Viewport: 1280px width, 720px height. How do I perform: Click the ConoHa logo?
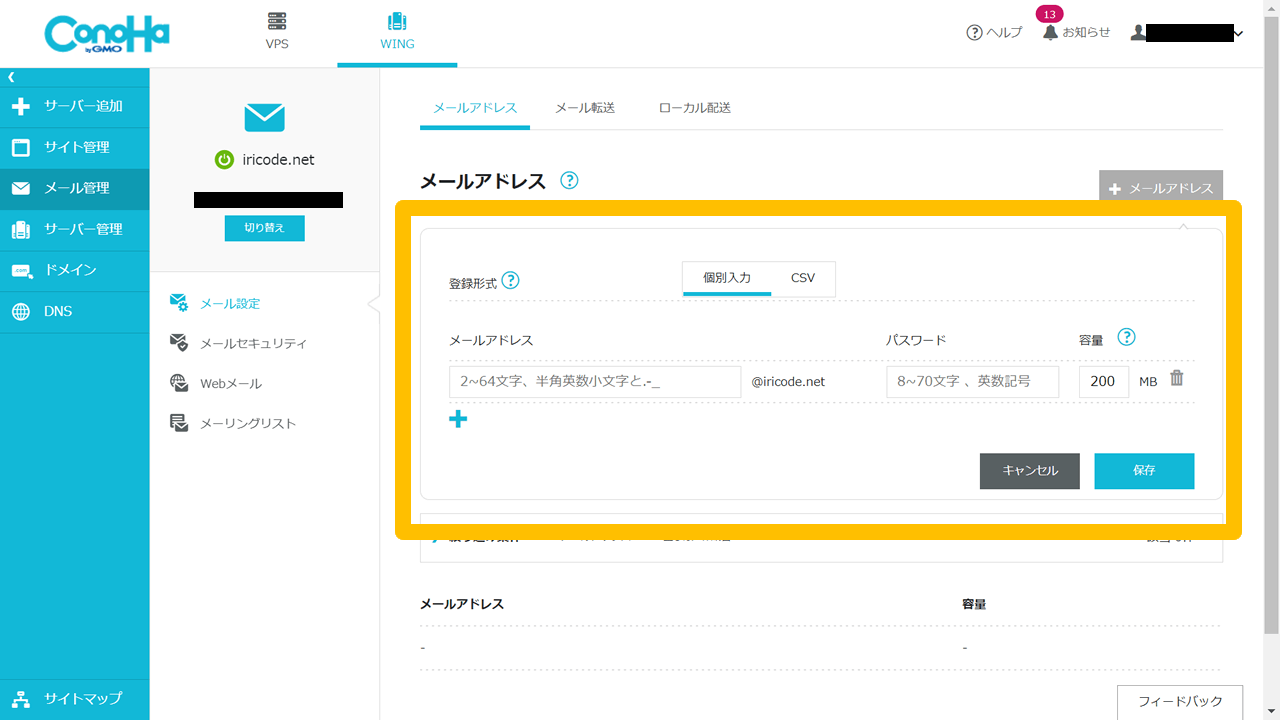pos(107,34)
